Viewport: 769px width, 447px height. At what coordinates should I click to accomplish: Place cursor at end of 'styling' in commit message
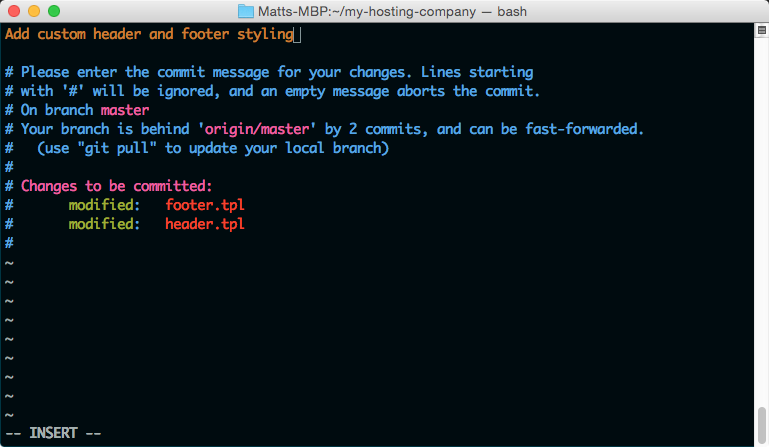click(x=296, y=34)
